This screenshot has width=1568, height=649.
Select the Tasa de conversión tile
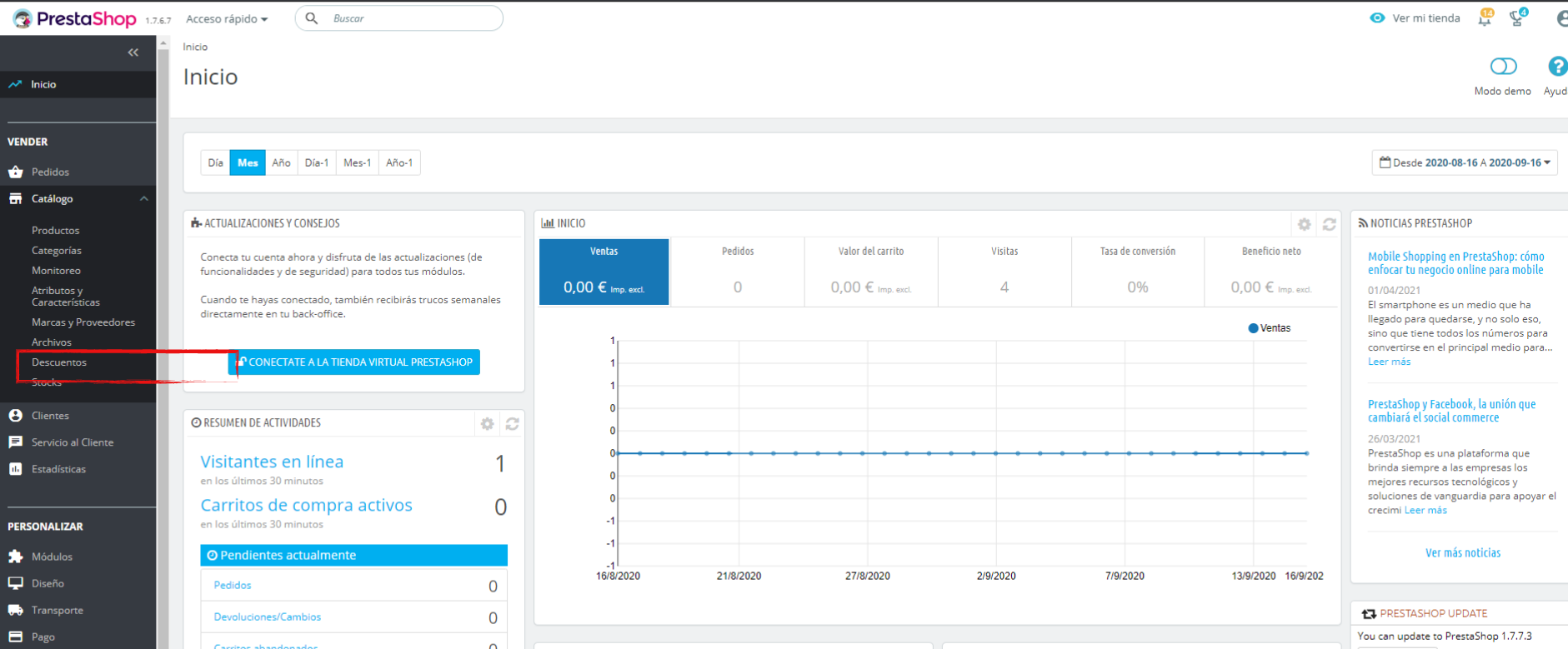(1138, 272)
